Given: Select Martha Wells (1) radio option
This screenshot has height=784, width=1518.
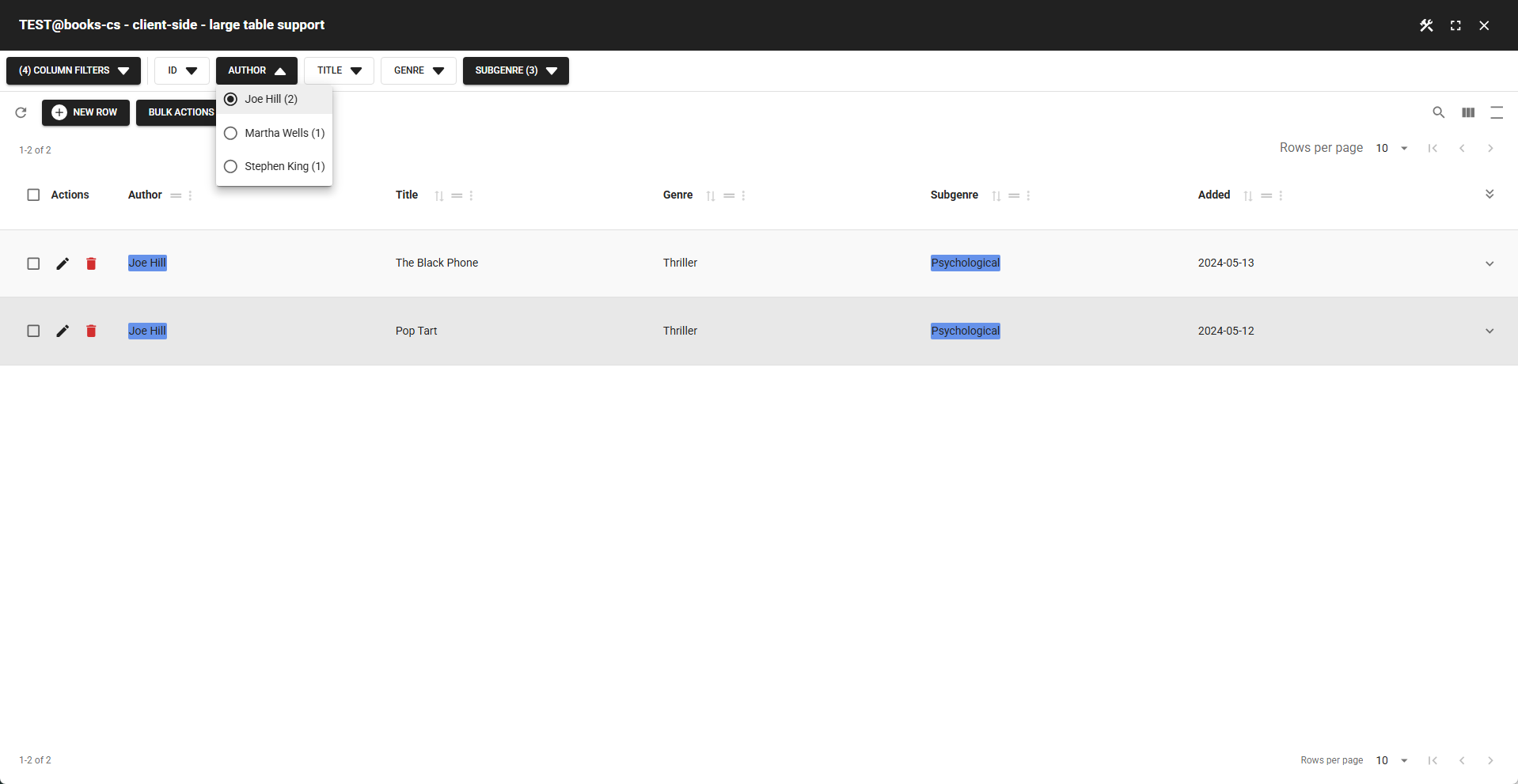Looking at the screenshot, I should click(274, 133).
